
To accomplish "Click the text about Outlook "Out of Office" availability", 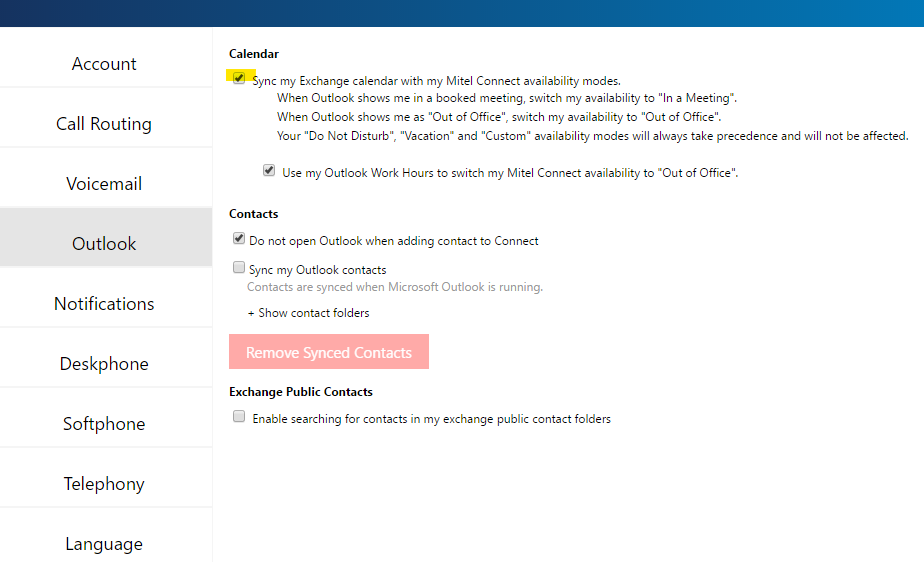I will 499,117.
